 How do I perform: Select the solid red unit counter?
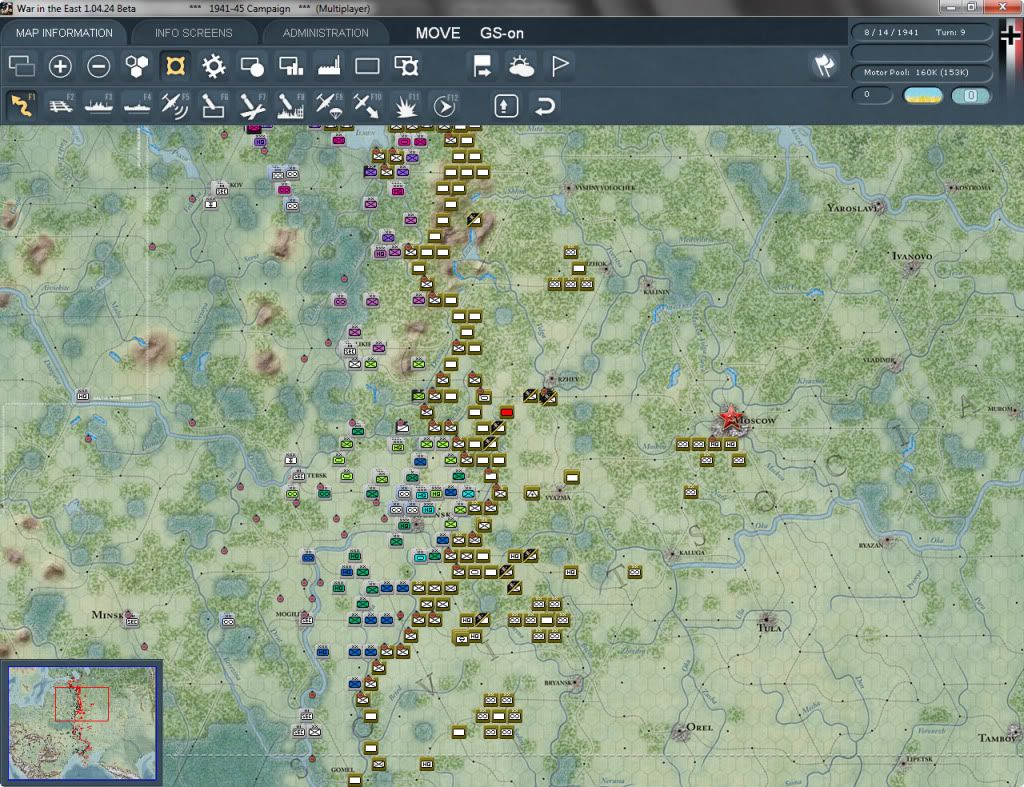[x=506, y=412]
